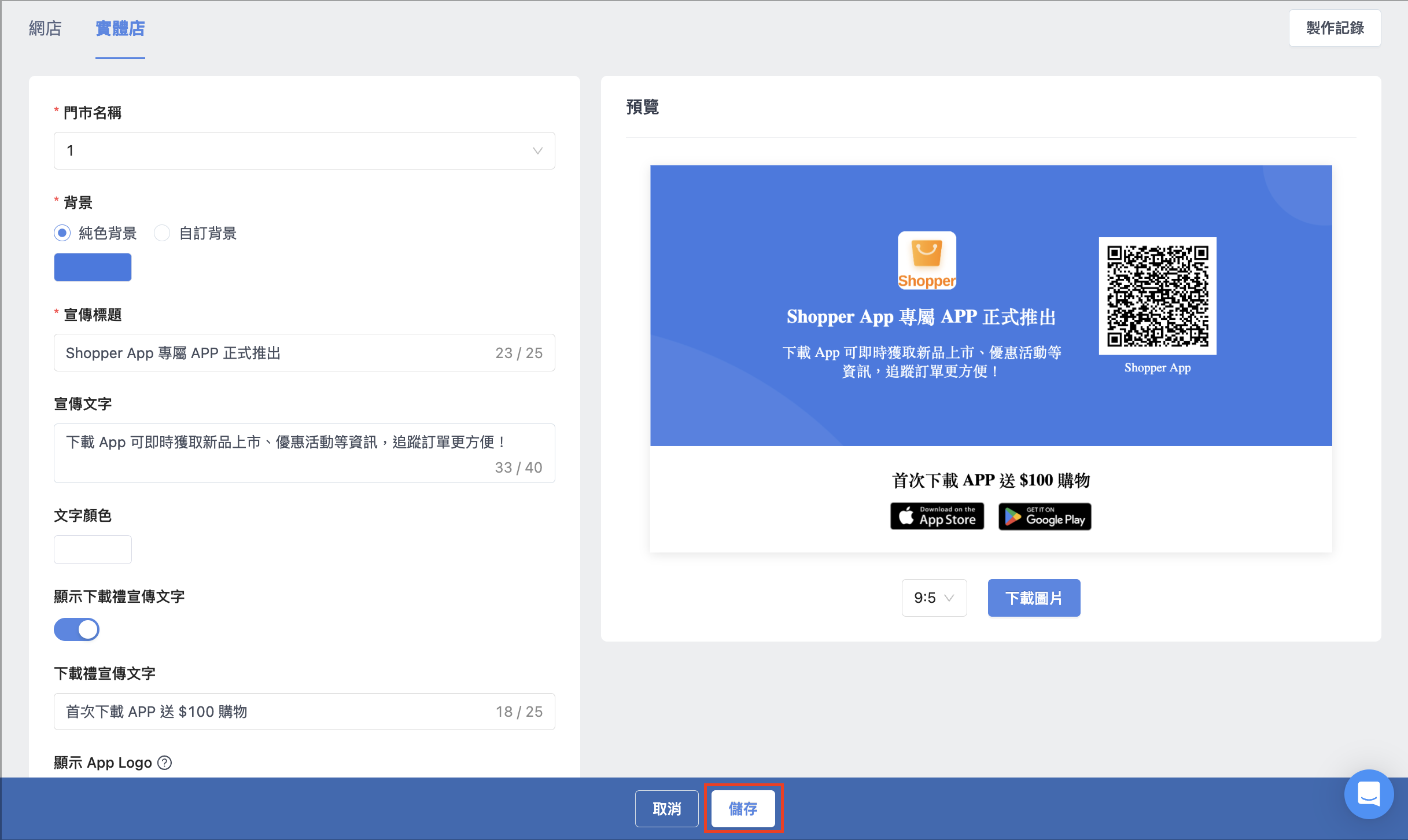Screen dimensions: 1408x840
Task: Open 製作記錄 button
Action: click(1335, 28)
